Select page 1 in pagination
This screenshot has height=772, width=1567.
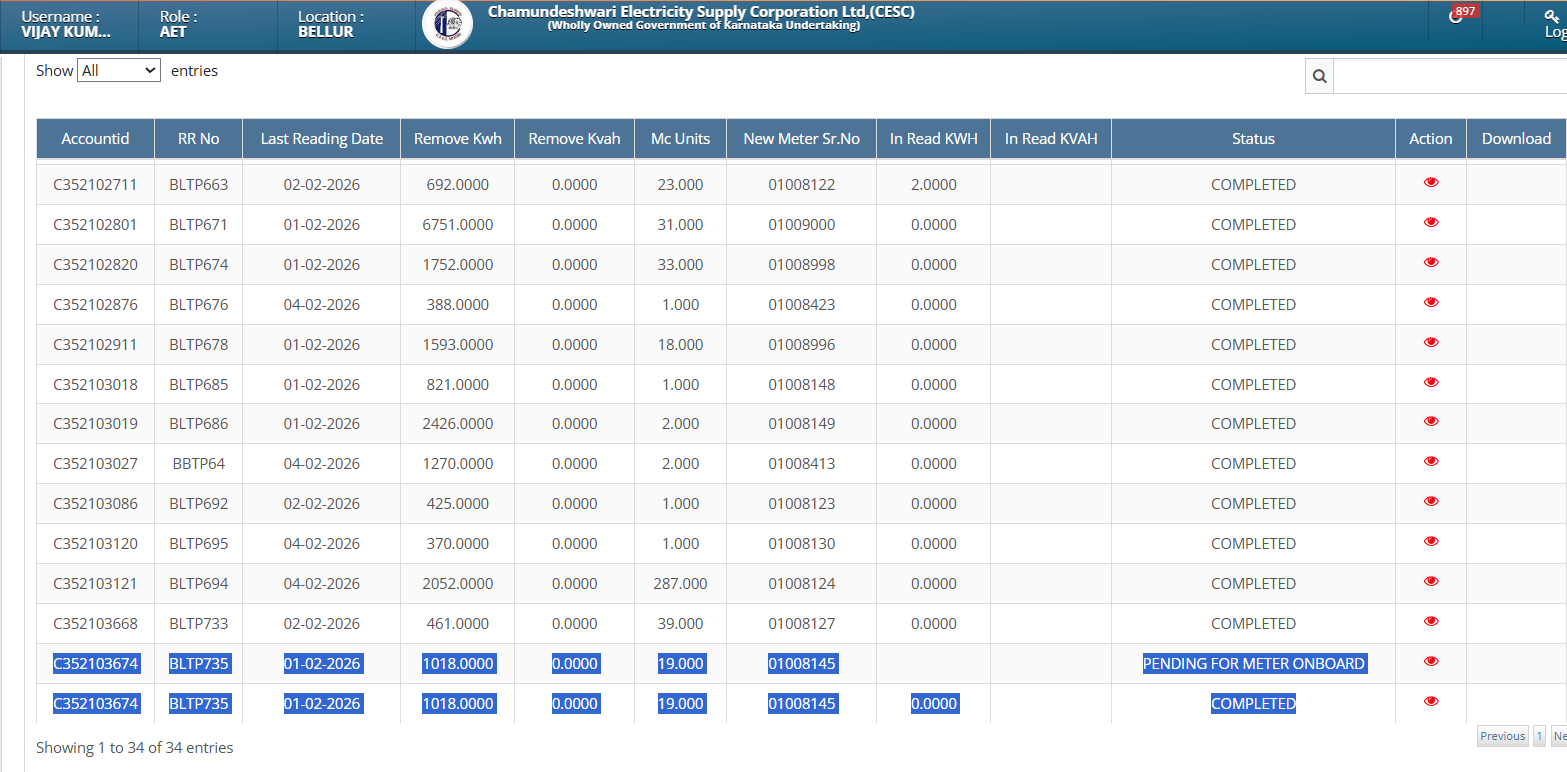tap(1539, 736)
